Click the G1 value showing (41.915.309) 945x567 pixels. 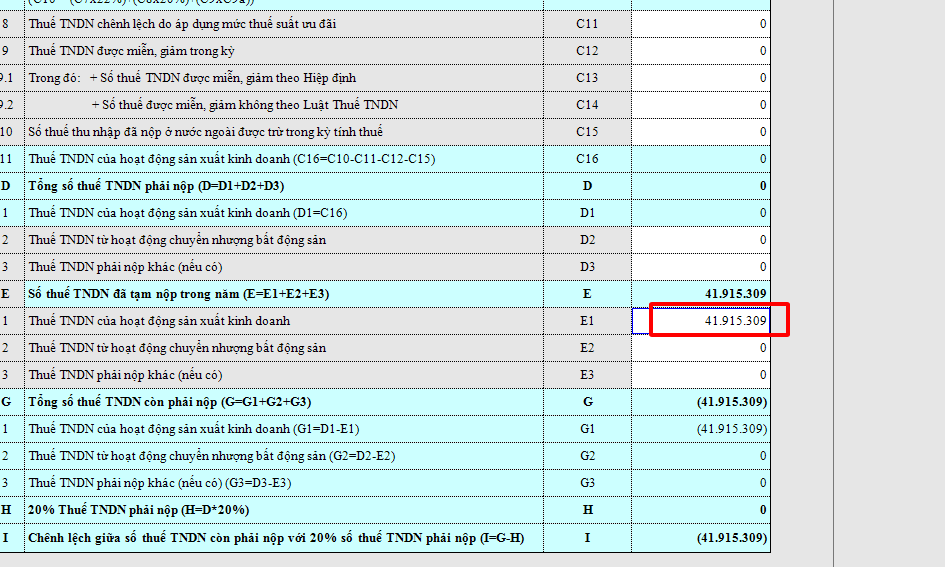point(702,429)
